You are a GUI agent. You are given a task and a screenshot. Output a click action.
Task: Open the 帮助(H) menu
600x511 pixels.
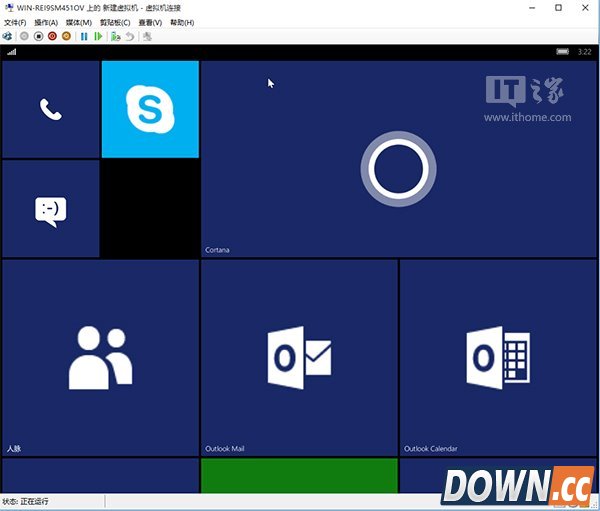182,22
